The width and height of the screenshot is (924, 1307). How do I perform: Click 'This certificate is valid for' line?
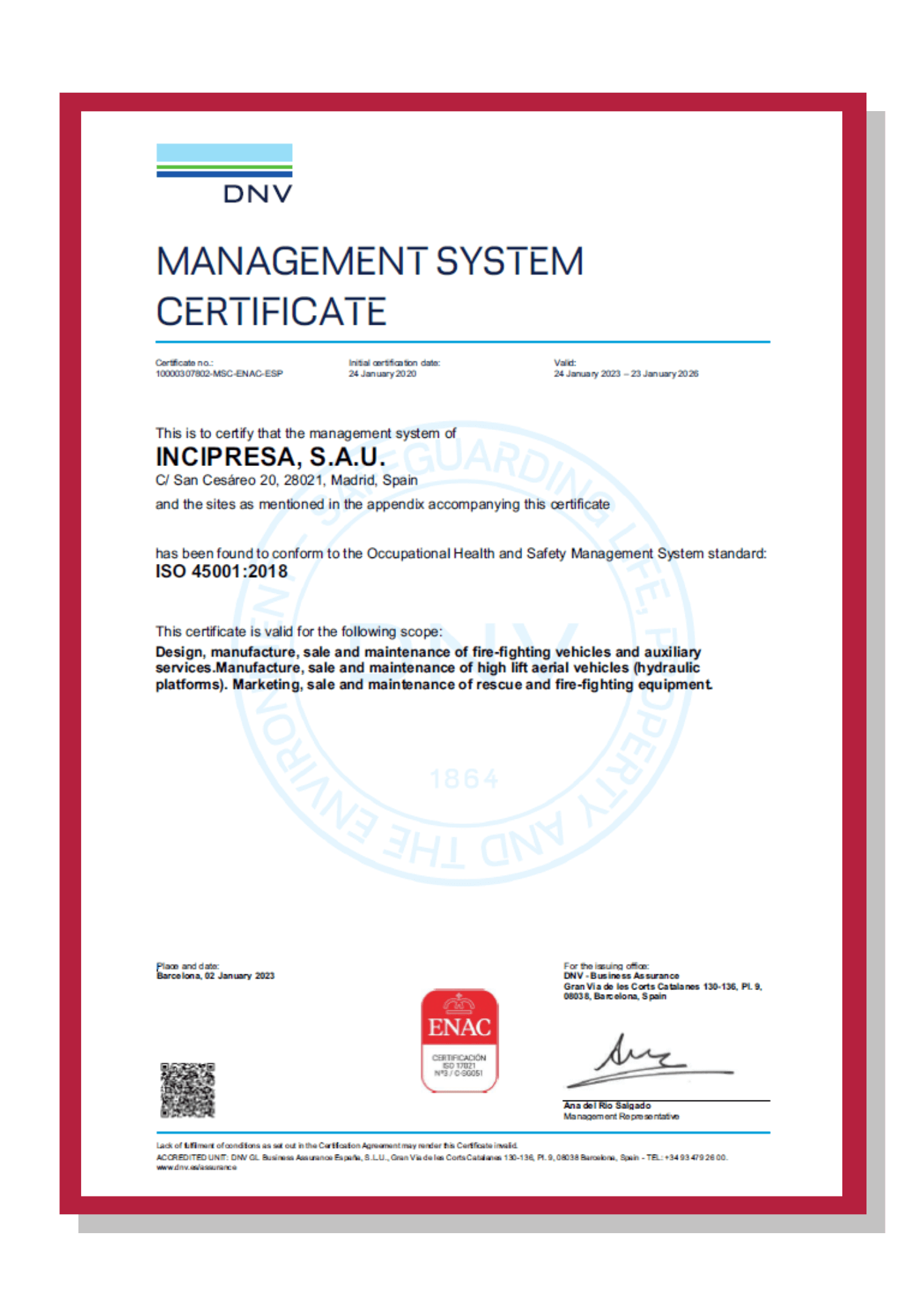299,632
